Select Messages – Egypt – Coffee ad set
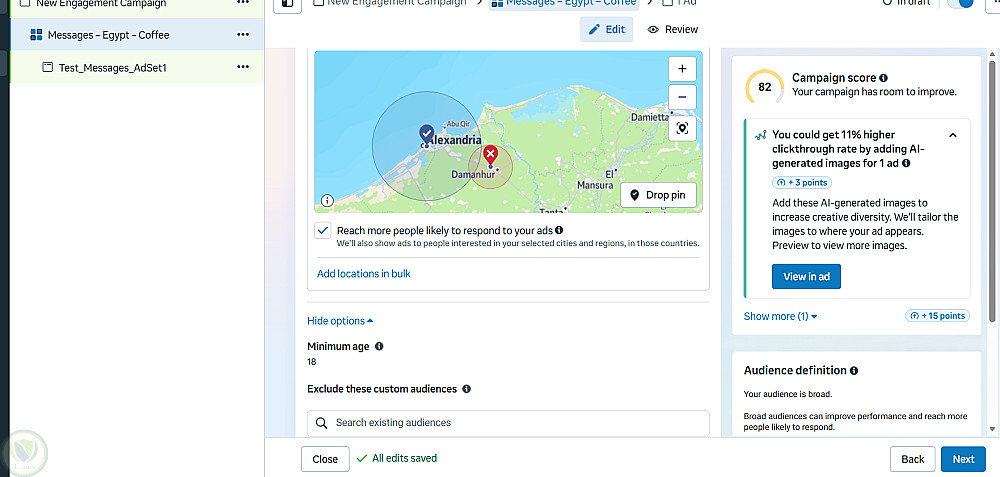Screen dimensions: 1000x477 108,35
